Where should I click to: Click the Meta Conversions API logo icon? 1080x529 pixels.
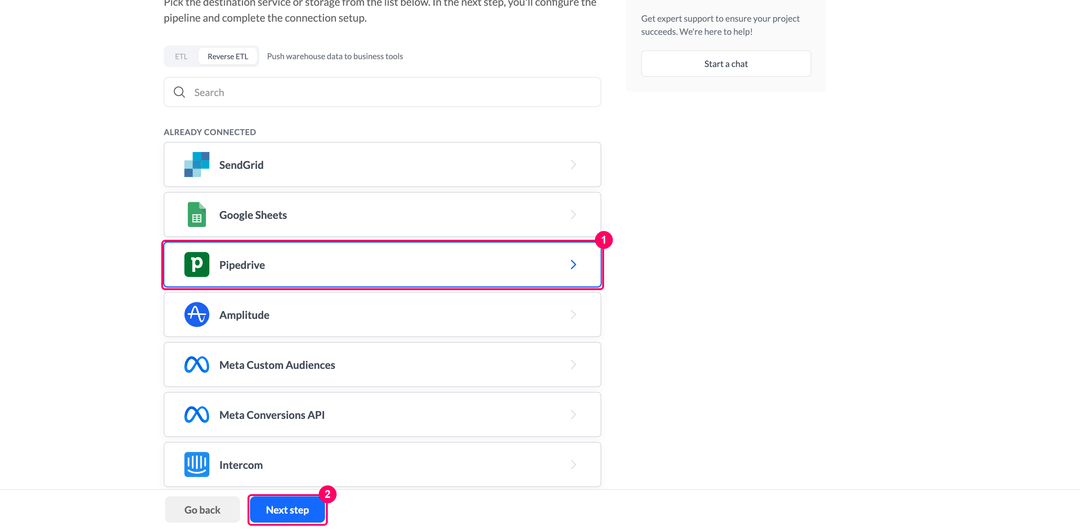[x=196, y=415]
